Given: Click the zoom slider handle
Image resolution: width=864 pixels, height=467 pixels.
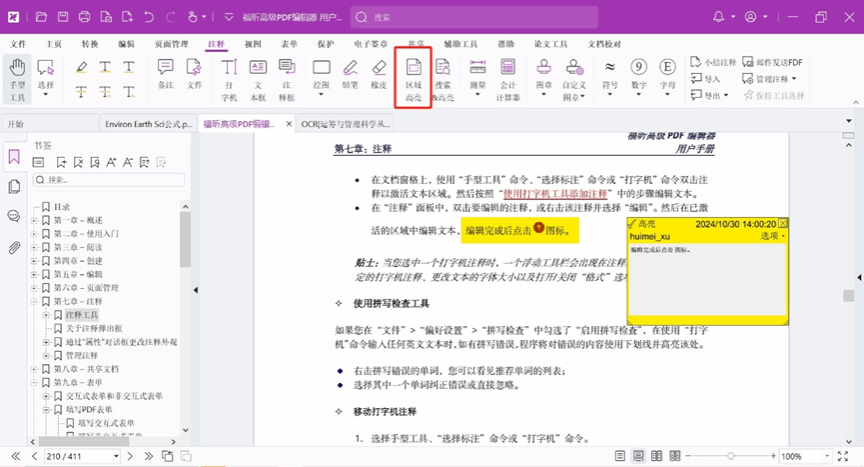Looking at the screenshot, I should pos(731,456).
